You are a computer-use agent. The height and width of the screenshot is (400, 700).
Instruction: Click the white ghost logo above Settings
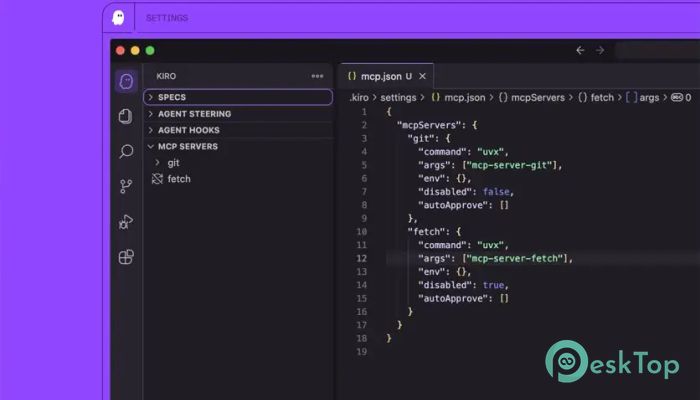[x=118, y=18]
